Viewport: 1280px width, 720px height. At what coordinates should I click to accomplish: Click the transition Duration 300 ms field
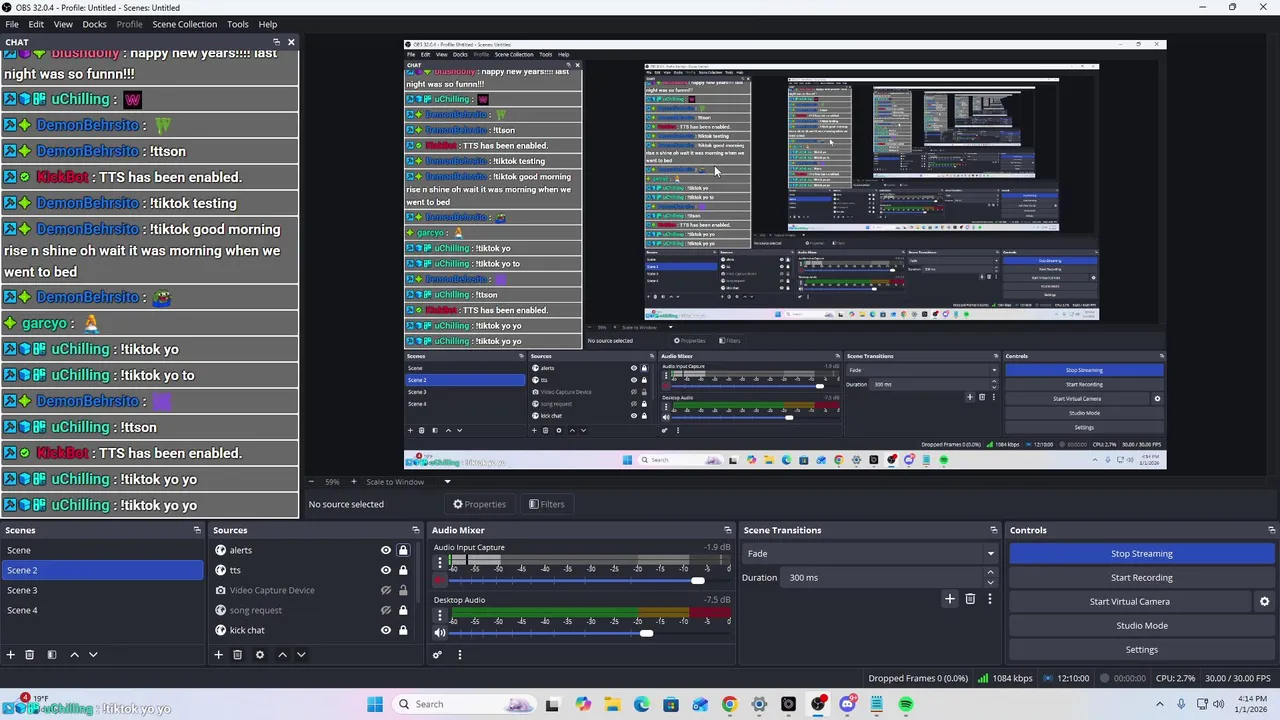(883, 578)
